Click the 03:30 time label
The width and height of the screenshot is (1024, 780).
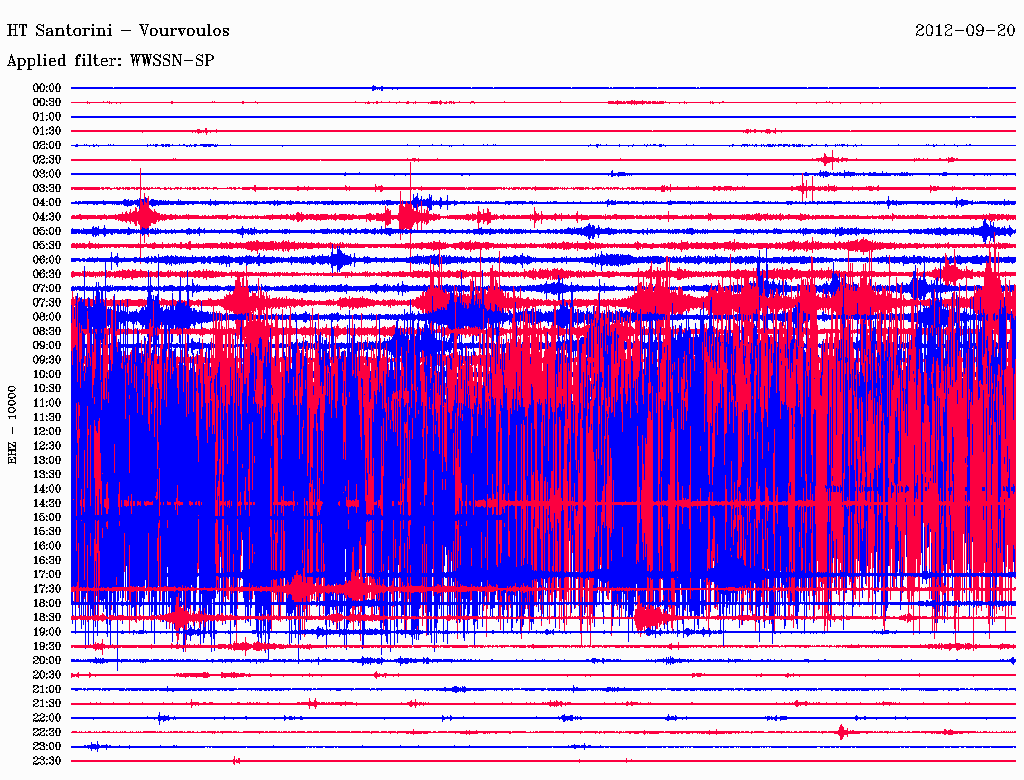pos(47,188)
